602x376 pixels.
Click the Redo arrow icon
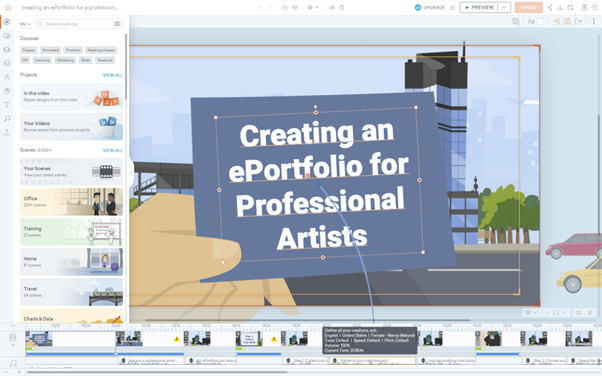[x=270, y=7]
